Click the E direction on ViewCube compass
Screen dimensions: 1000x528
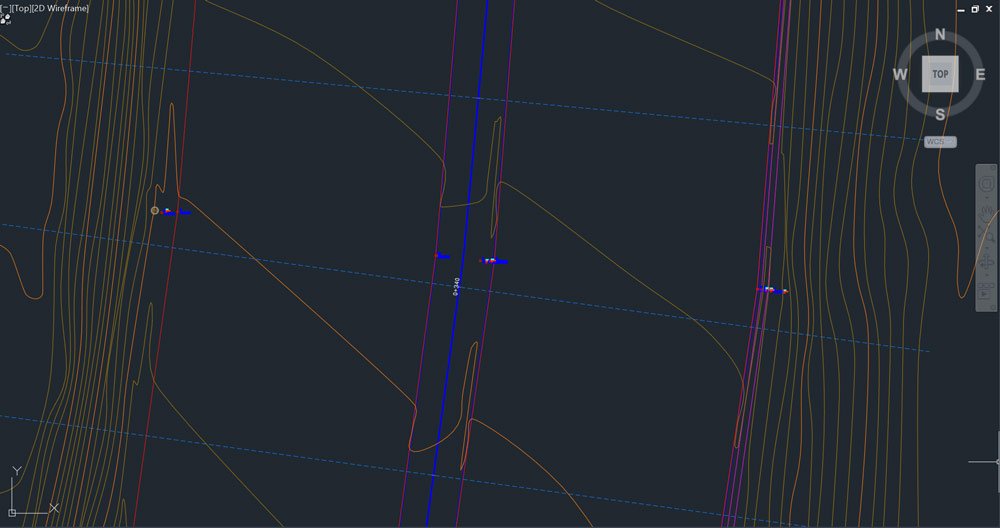point(980,74)
